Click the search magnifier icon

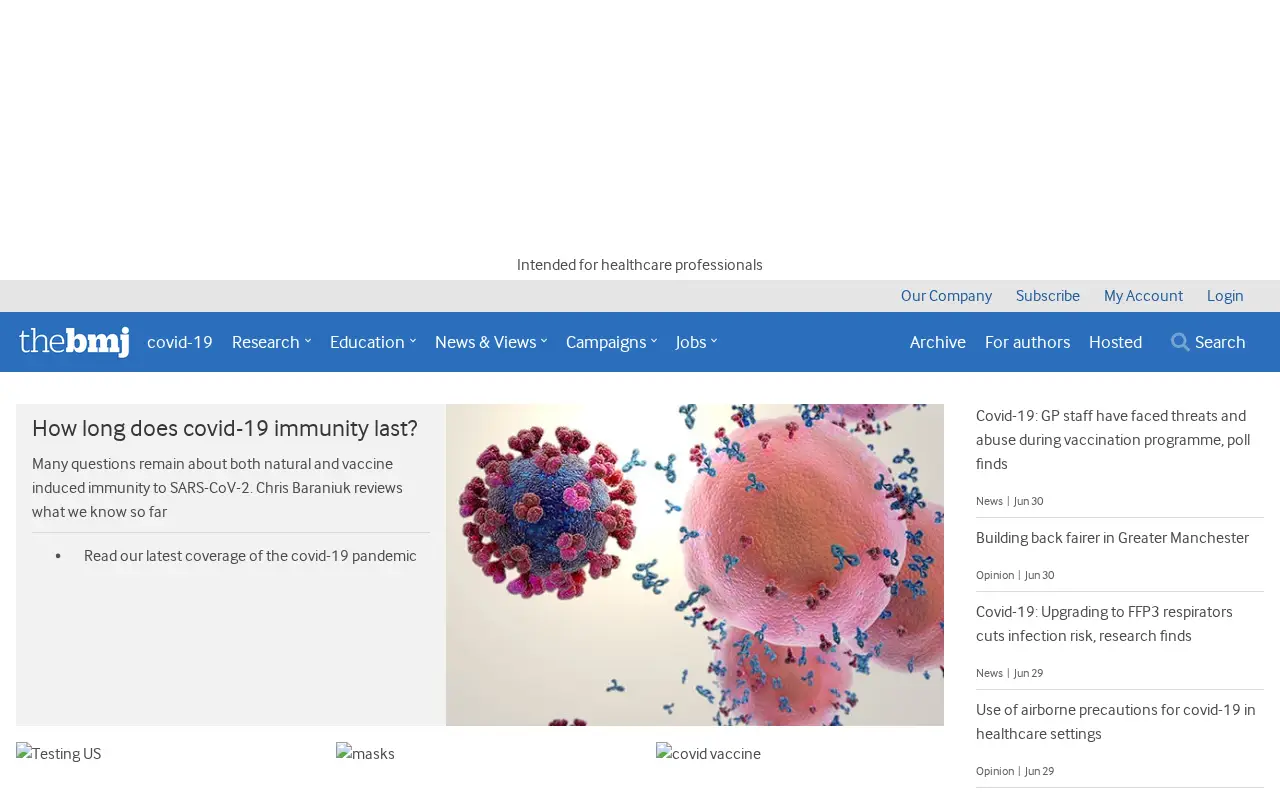coord(1180,342)
